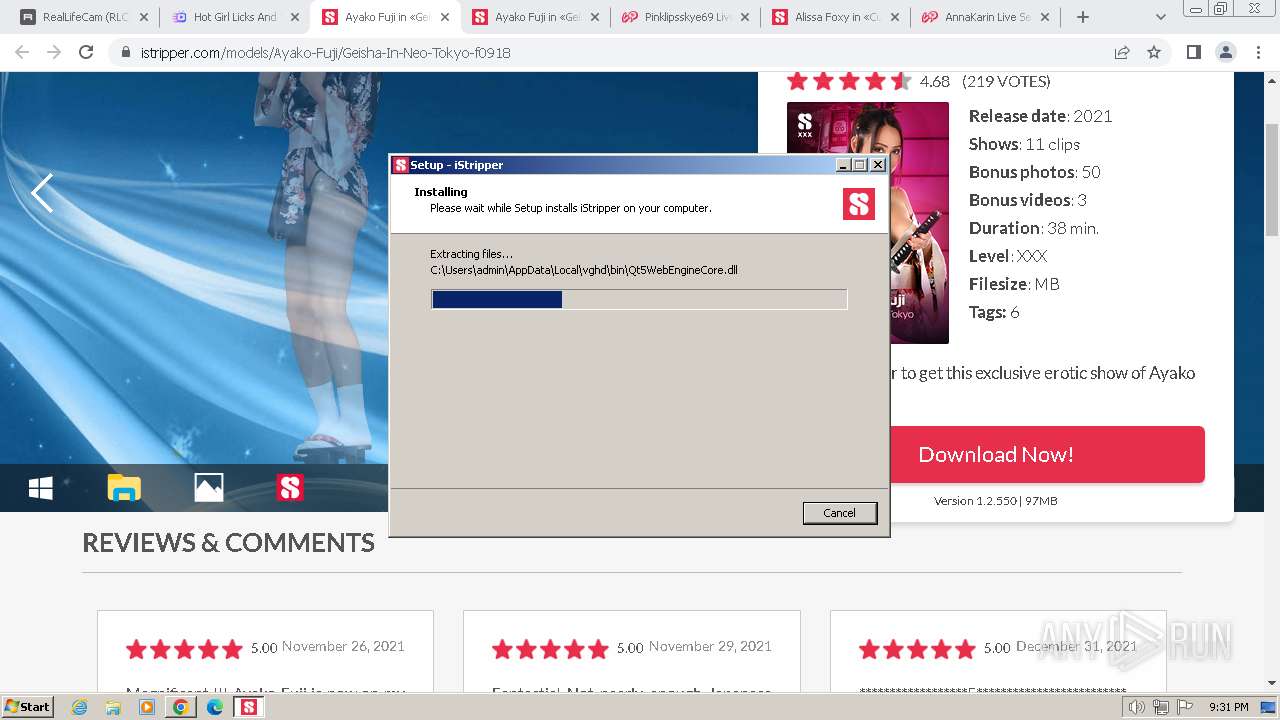1280x720 pixels.
Task: Open the Windows Start menu
Action: (x=28, y=707)
